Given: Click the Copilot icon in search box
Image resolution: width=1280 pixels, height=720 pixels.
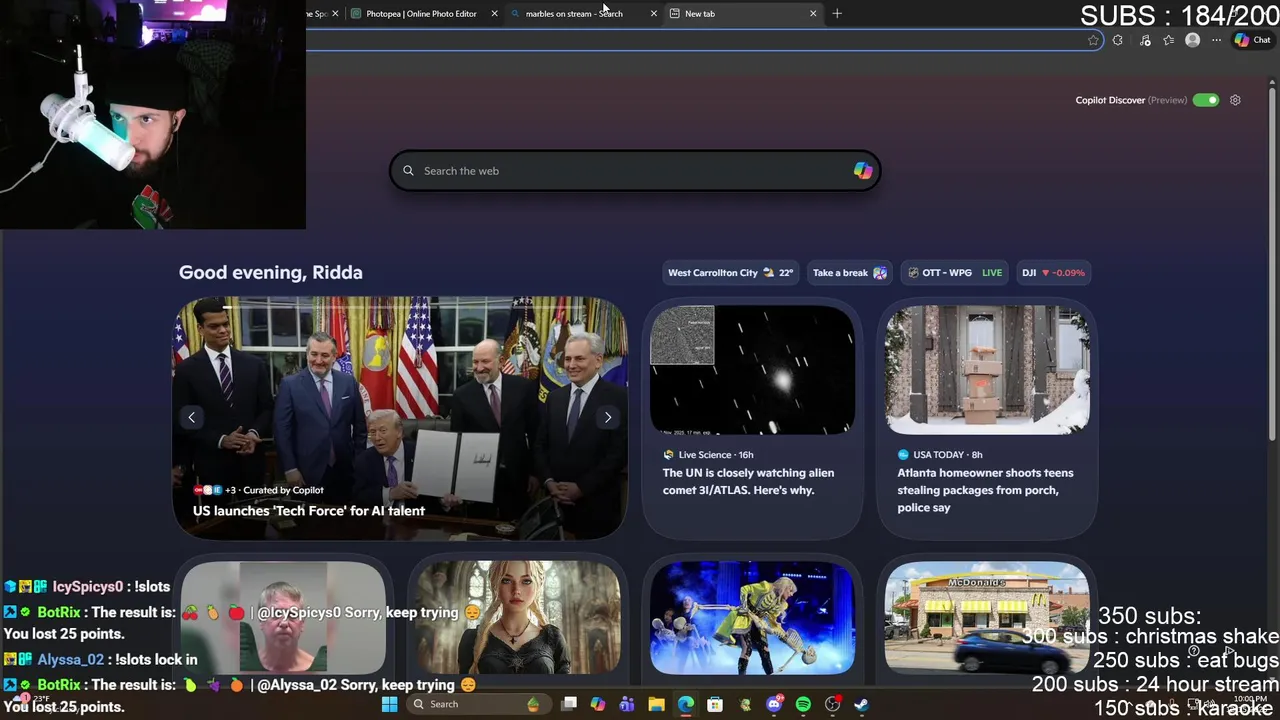Looking at the screenshot, I should [862, 171].
